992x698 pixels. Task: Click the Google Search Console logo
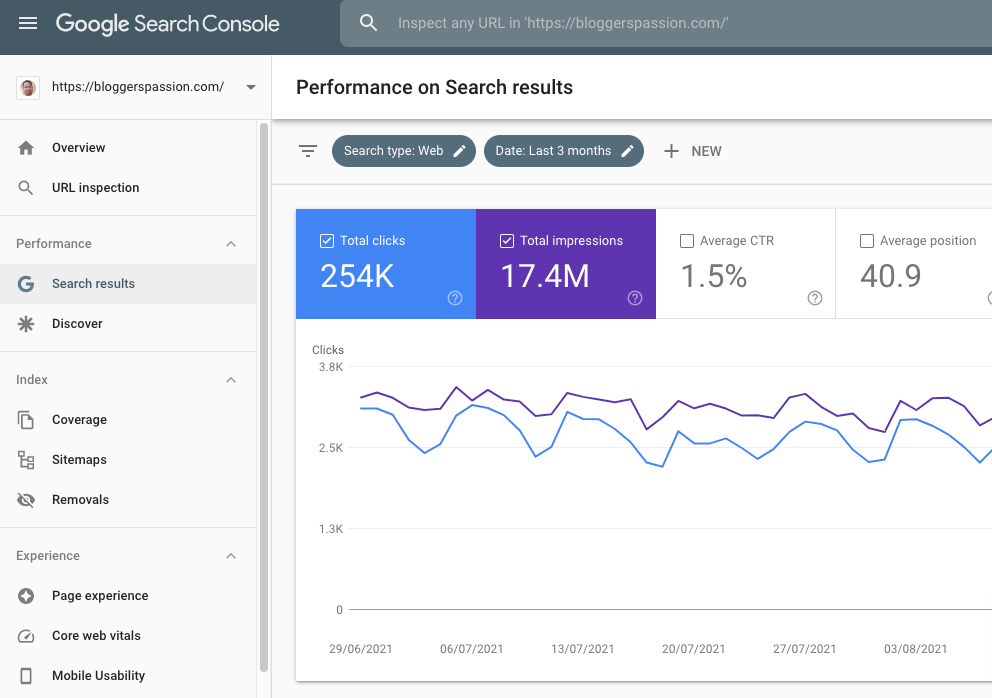pos(168,23)
